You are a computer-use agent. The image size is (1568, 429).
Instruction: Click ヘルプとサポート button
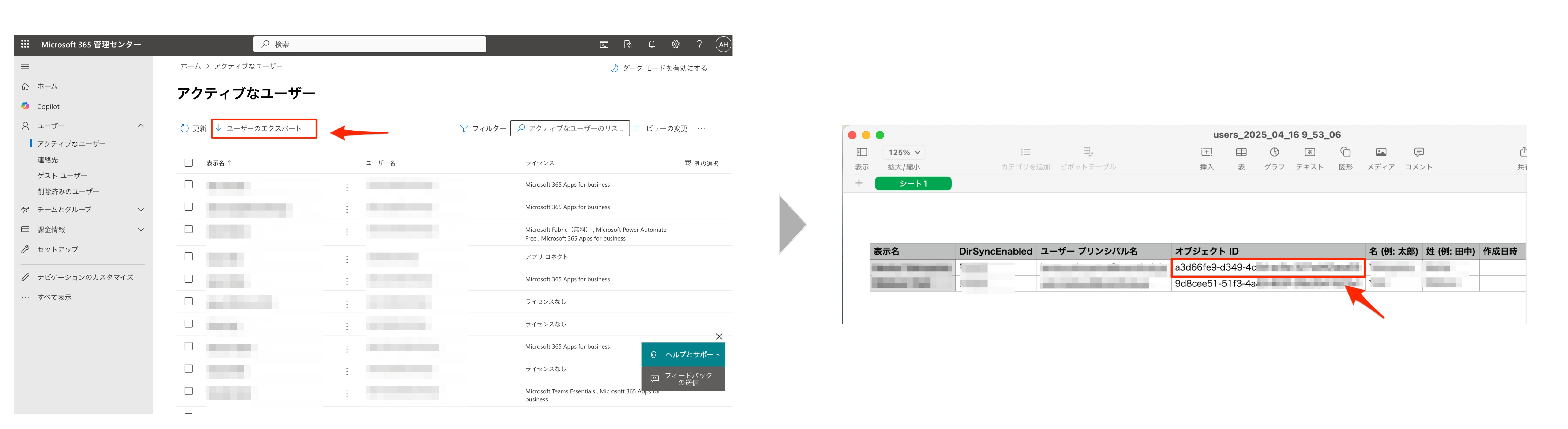(683, 354)
